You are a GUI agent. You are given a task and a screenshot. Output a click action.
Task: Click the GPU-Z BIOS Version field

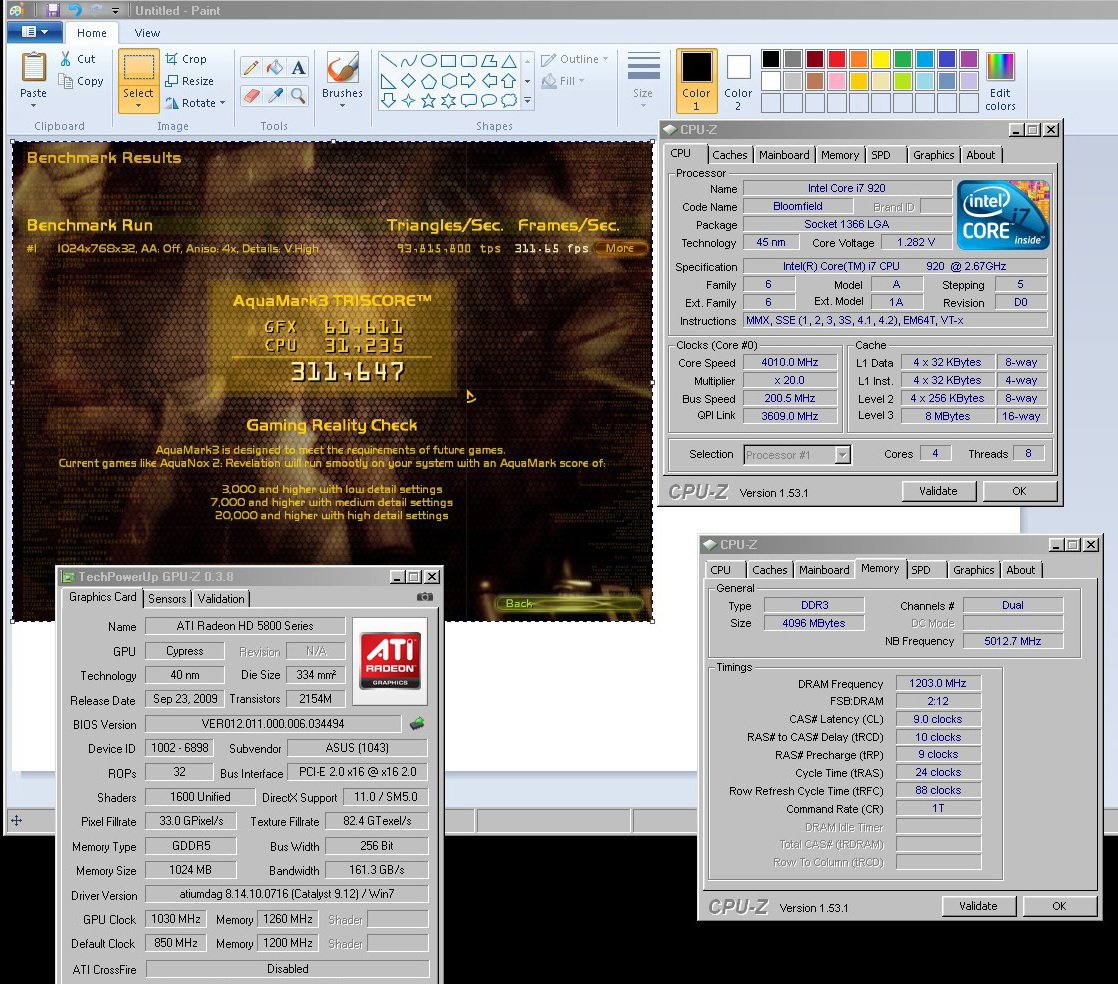[x=273, y=724]
